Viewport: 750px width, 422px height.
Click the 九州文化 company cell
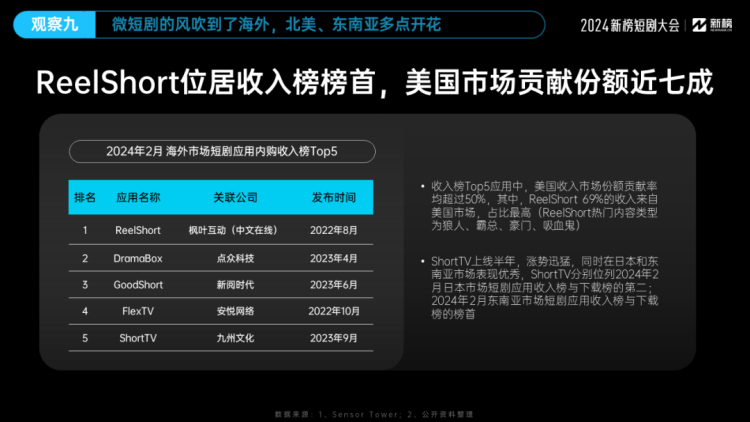click(x=235, y=338)
